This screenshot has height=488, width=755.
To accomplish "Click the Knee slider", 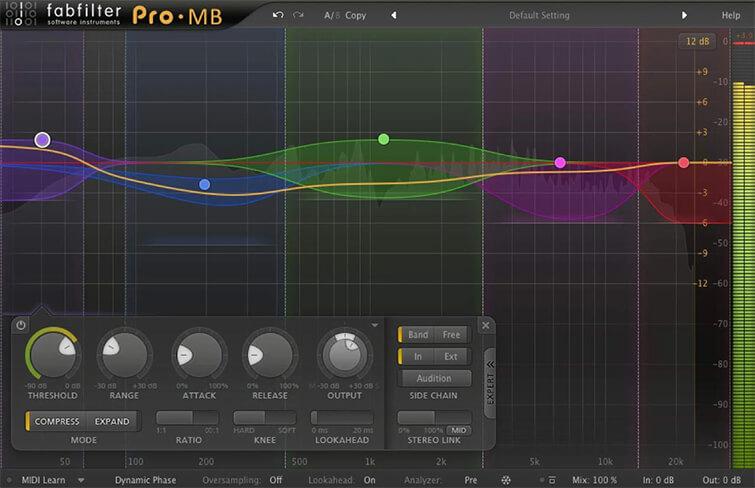I will click(265, 418).
